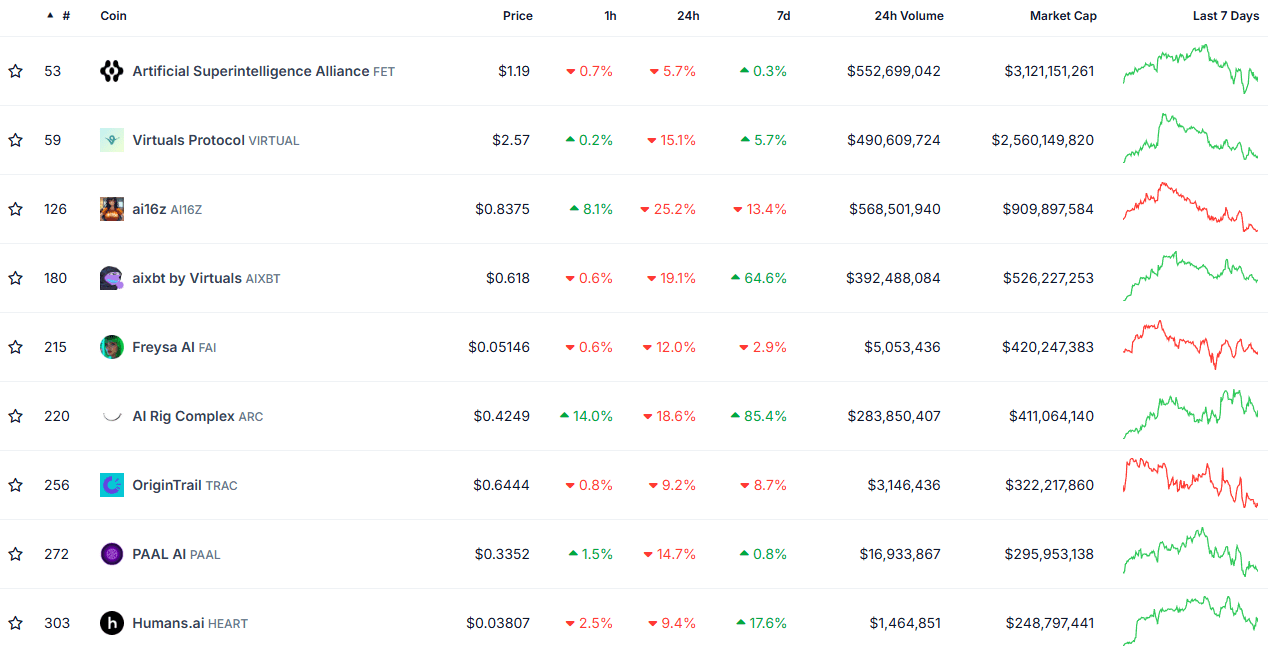Image resolution: width=1274 pixels, height=657 pixels.
Task: Sort table by Coin header
Action: 114,16
